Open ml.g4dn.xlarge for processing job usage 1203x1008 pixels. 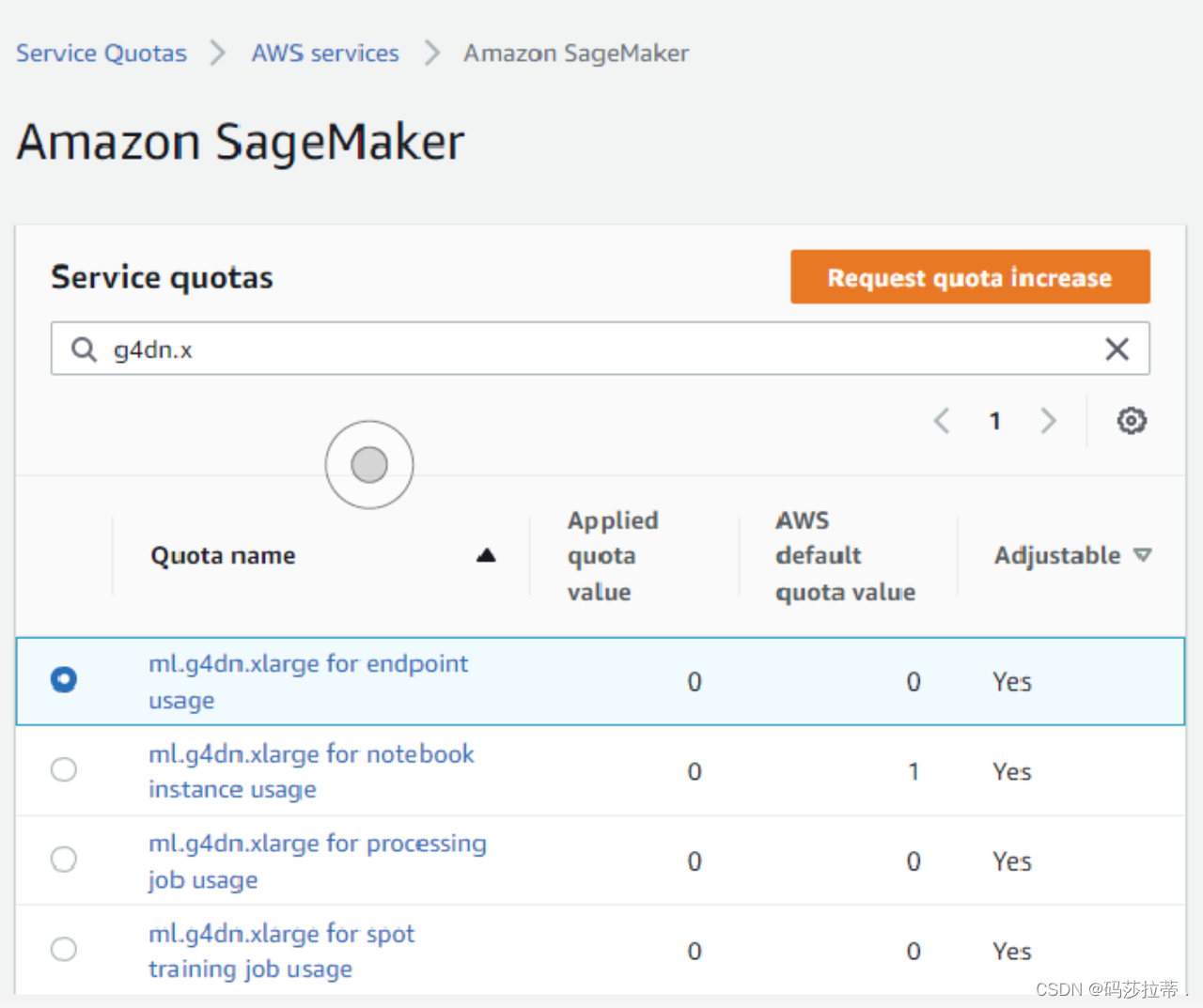pyautogui.click(x=318, y=861)
